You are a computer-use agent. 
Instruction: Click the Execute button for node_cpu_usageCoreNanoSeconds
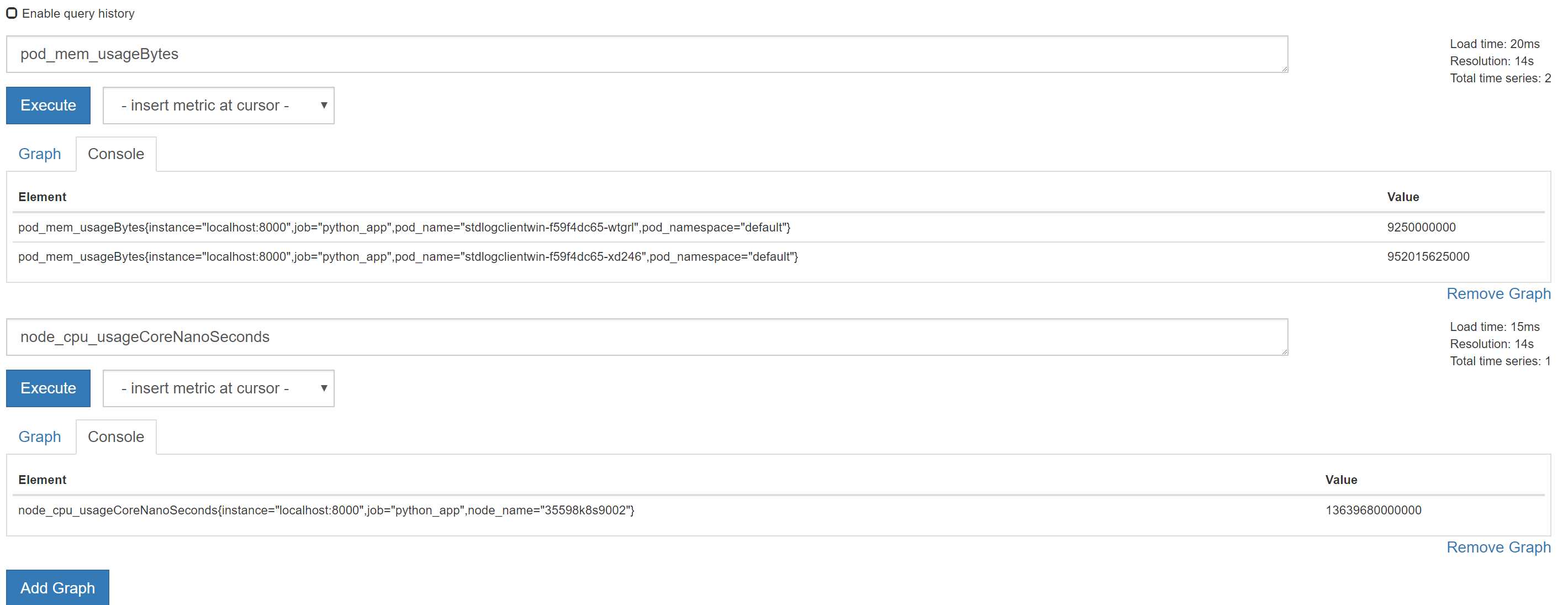(48, 387)
